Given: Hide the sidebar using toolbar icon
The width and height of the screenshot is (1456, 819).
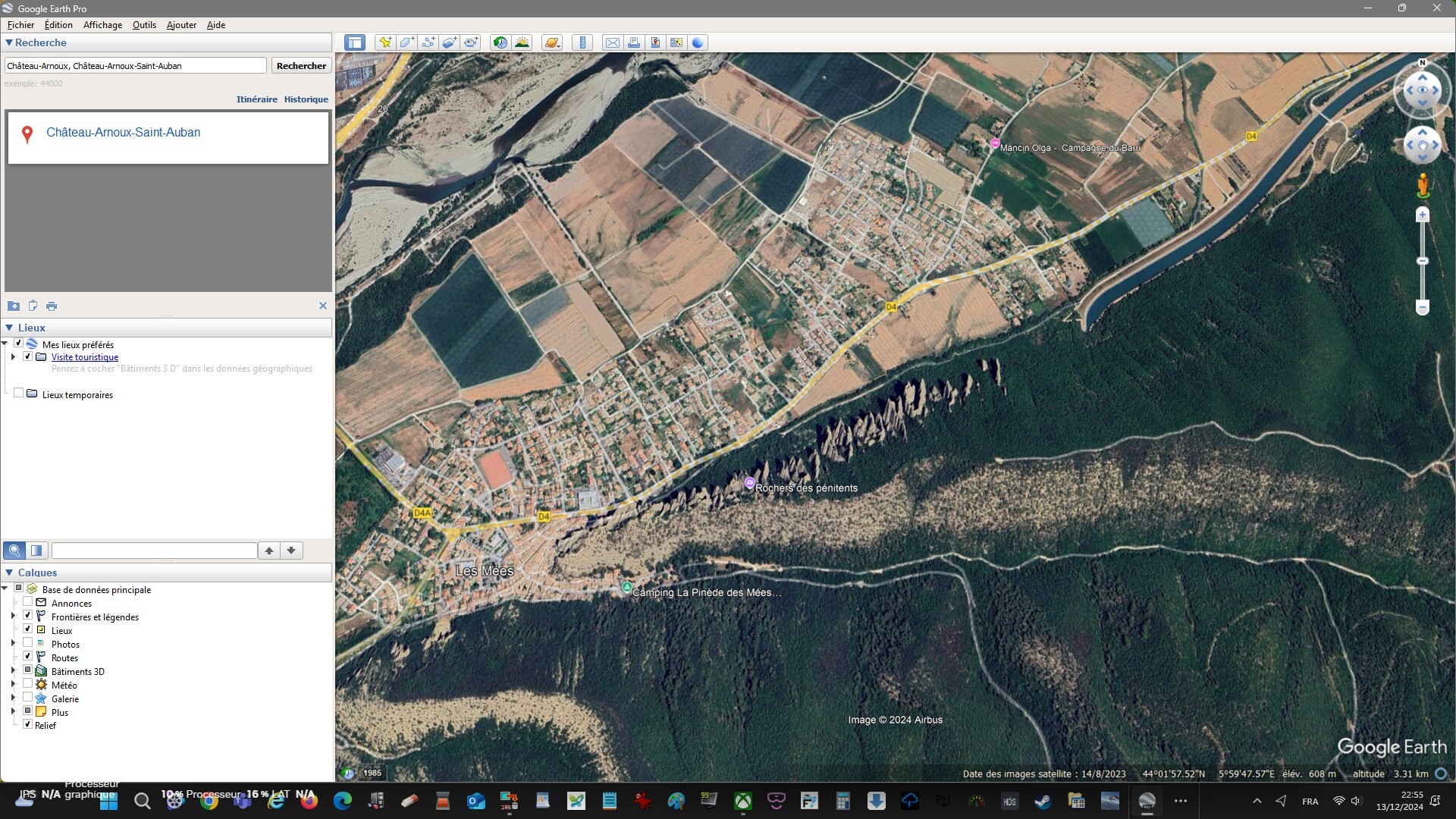Looking at the screenshot, I should coord(355,42).
